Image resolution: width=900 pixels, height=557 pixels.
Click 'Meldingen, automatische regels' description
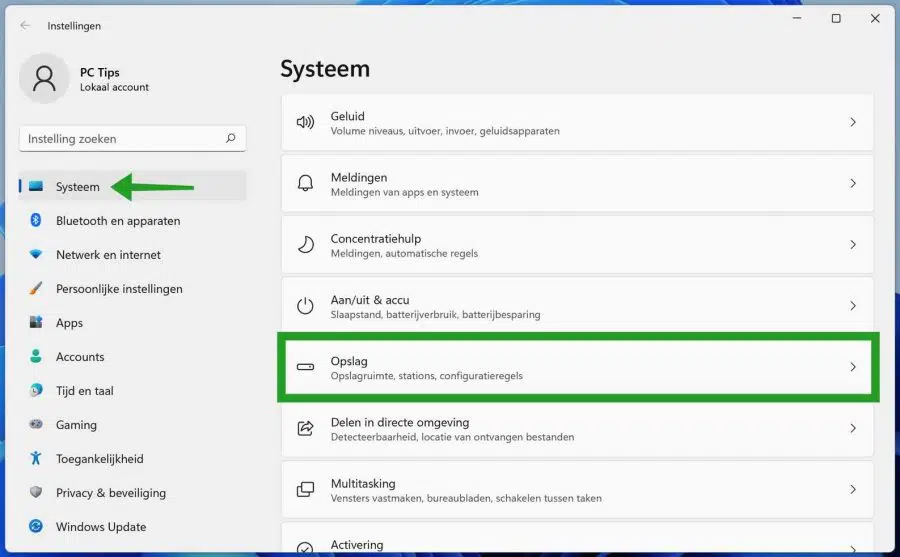[x=404, y=253]
